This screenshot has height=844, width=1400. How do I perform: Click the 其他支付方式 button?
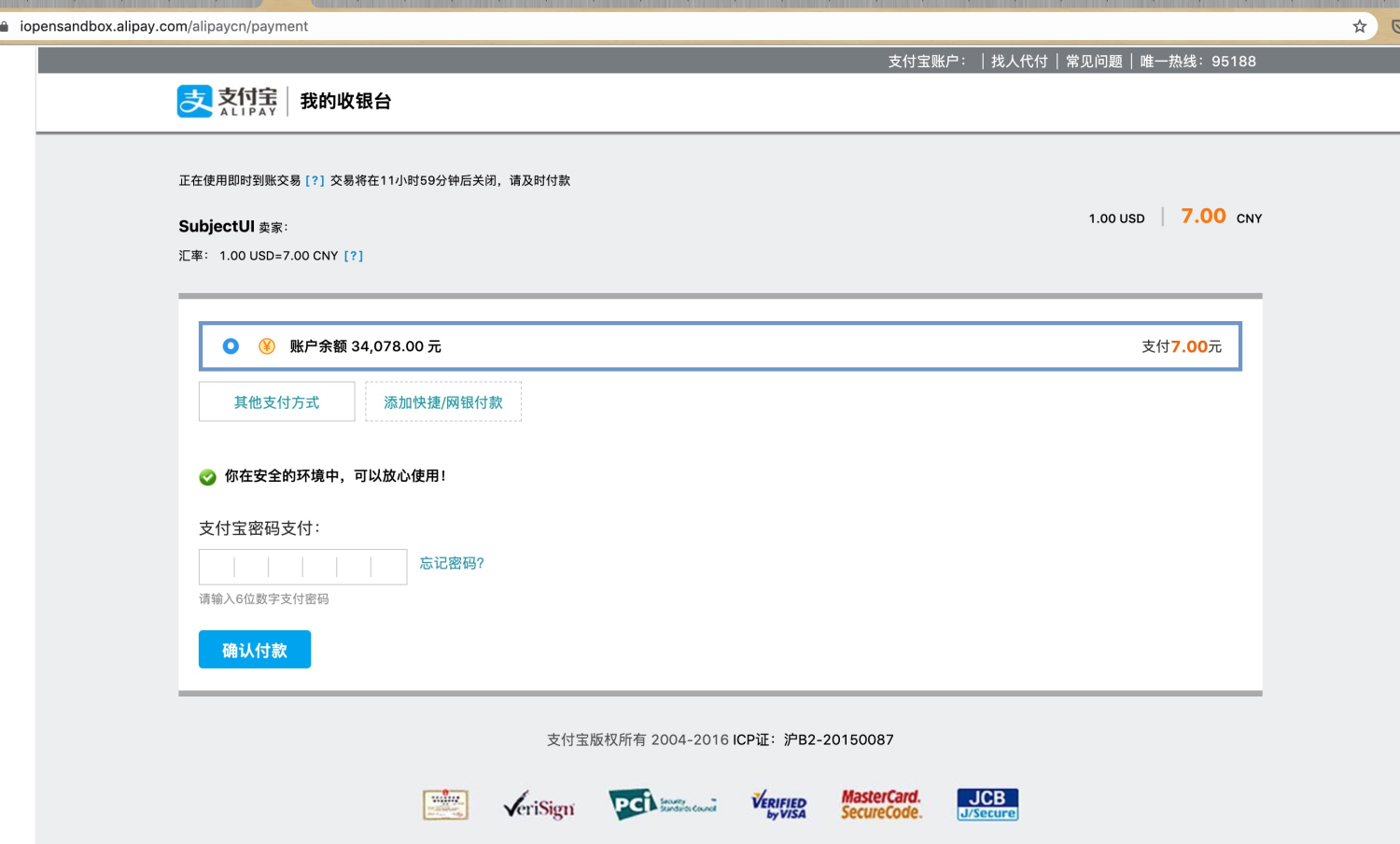[276, 401]
